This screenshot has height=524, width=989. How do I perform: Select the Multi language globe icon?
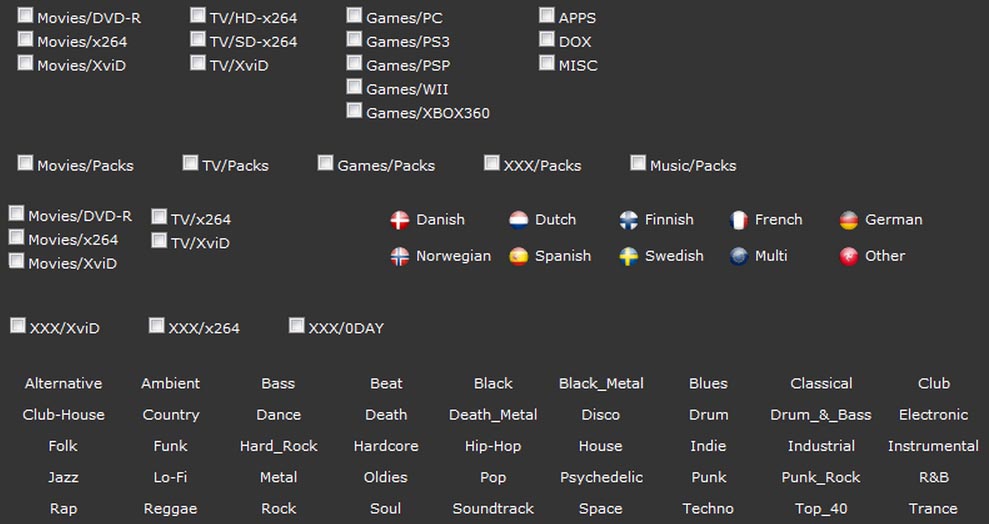click(x=739, y=257)
